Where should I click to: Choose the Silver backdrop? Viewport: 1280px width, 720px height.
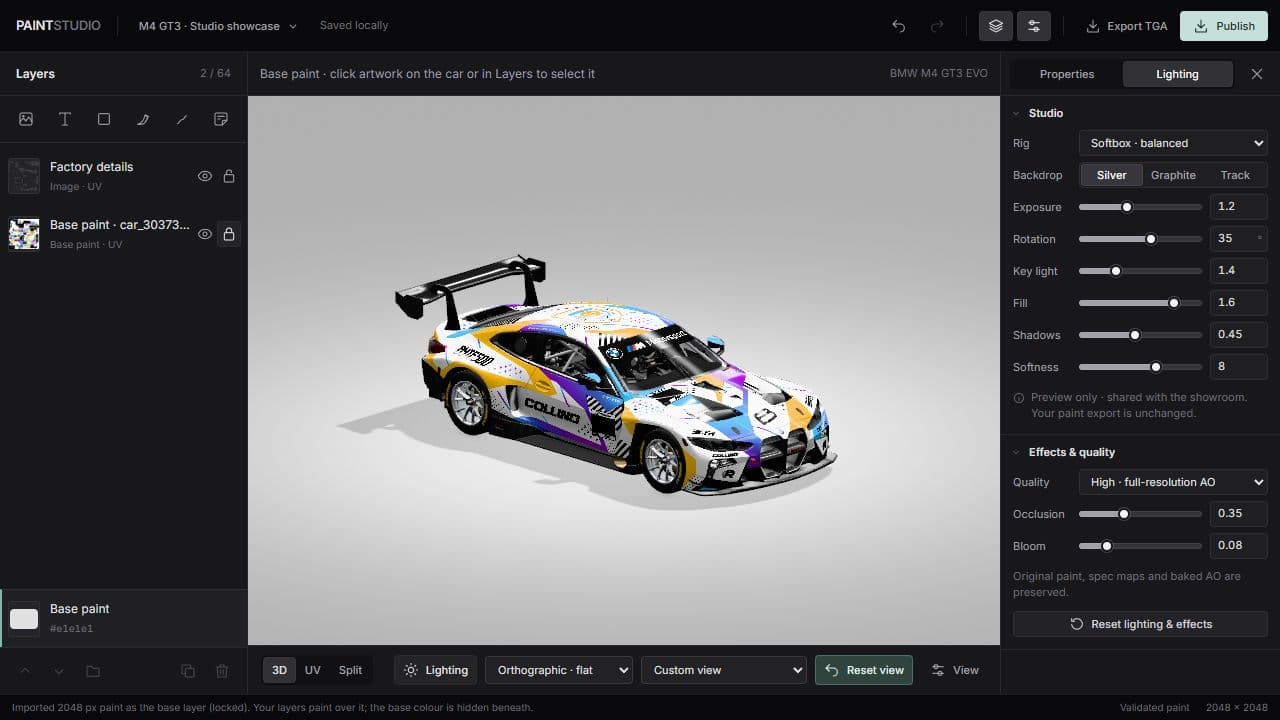pyautogui.click(x=1111, y=175)
